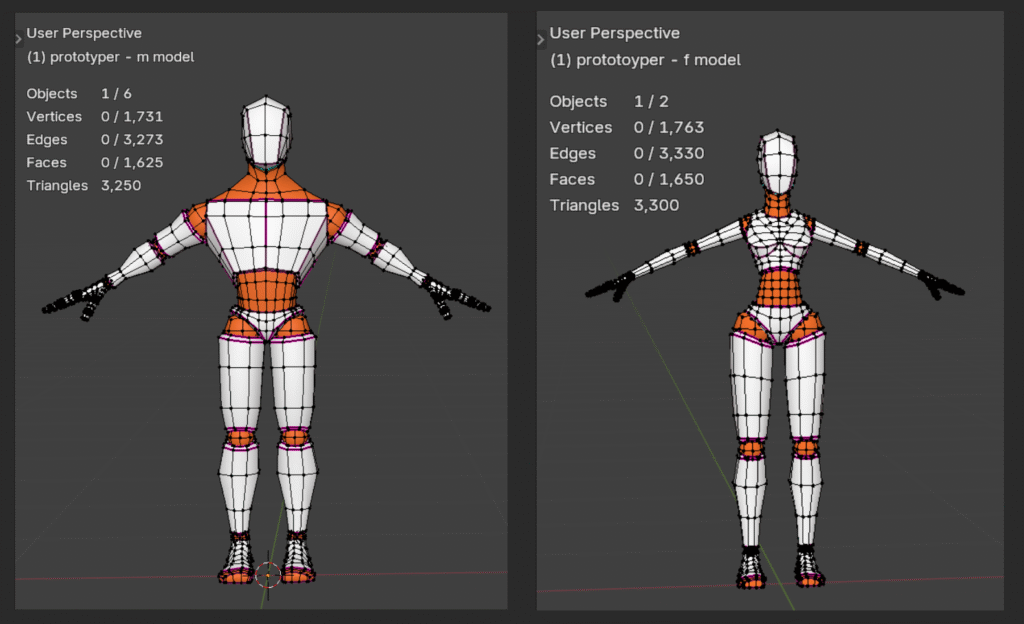Click the female model's head mesh
The width and height of the screenshot is (1024, 624).
click(777, 163)
